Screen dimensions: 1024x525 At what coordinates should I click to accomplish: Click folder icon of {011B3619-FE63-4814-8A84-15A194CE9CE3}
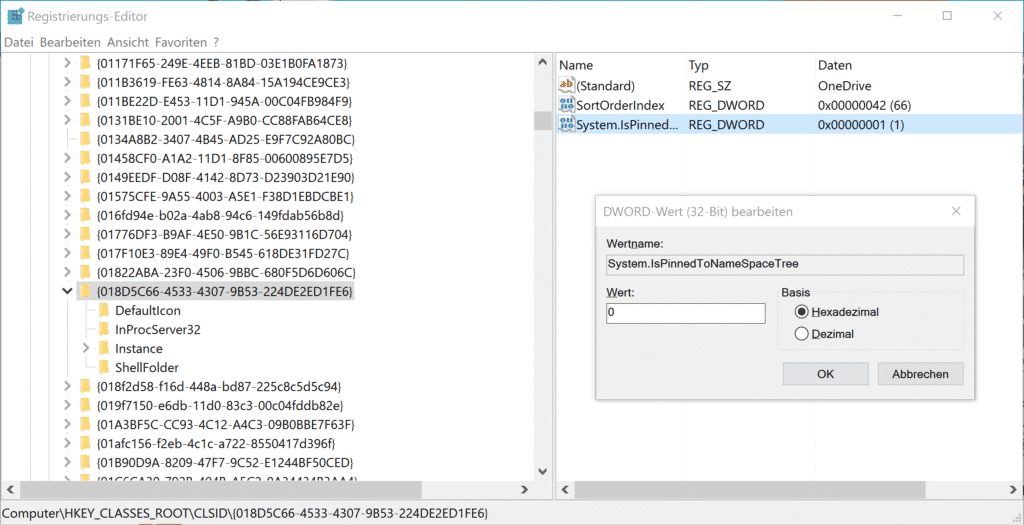pyautogui.click(x=85, y=82)
